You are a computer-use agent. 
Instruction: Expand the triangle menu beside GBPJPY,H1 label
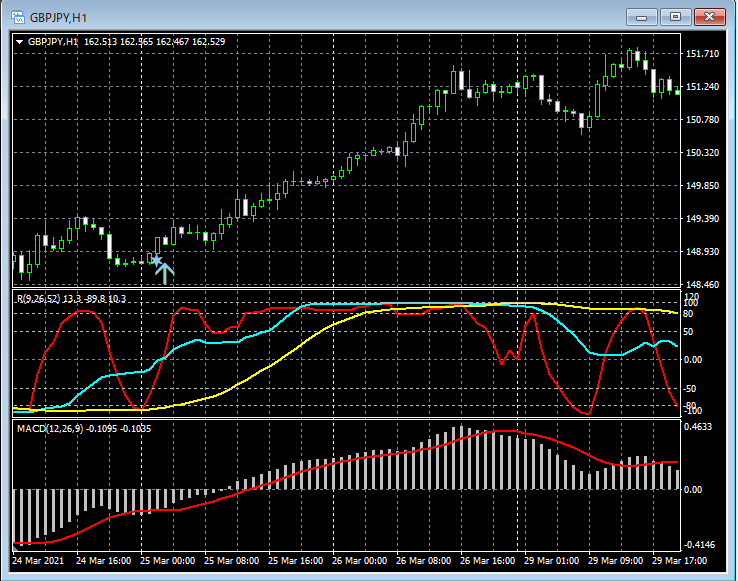[20, 42]
